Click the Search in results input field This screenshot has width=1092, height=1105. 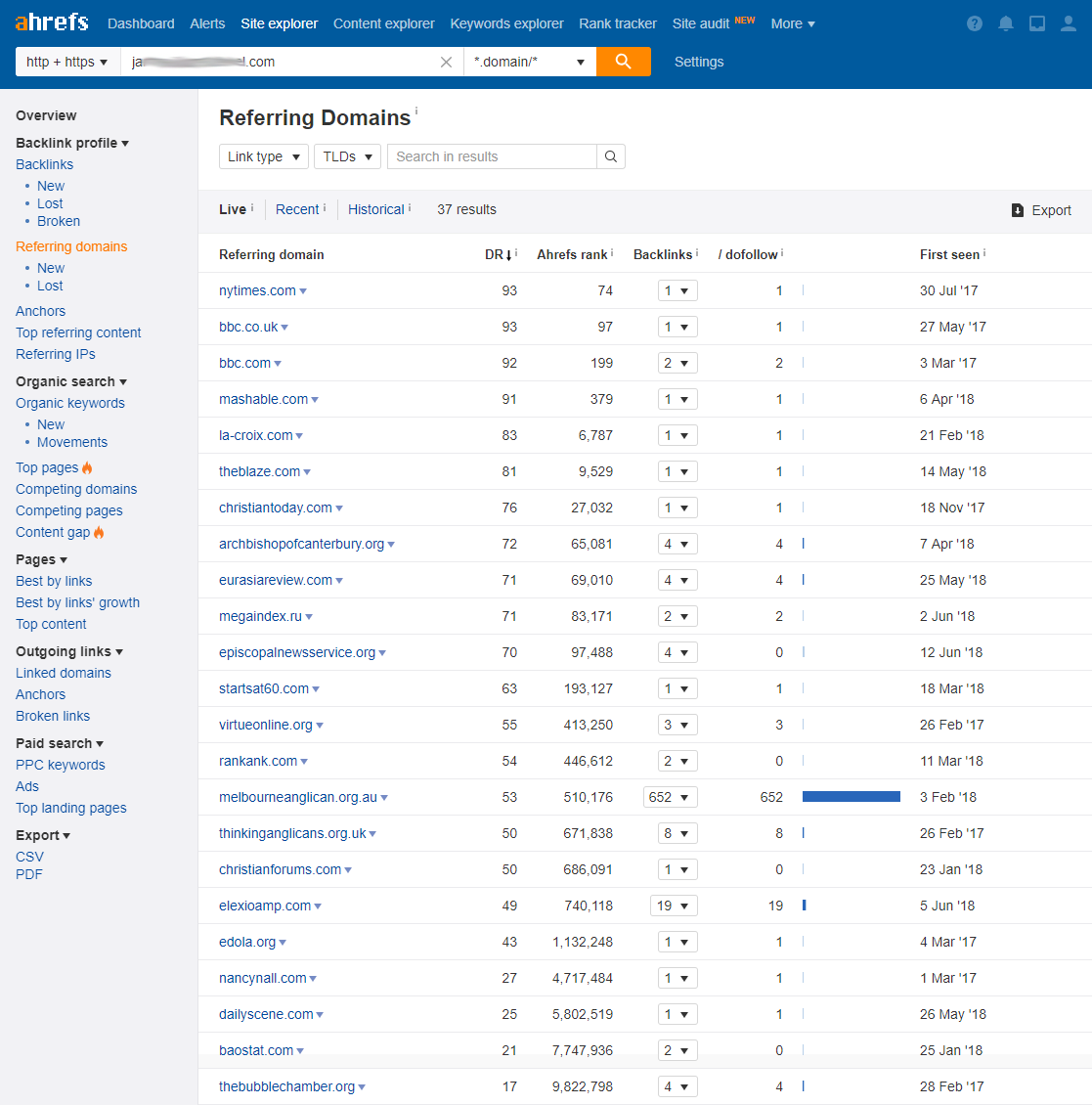(x=492, y=156)
